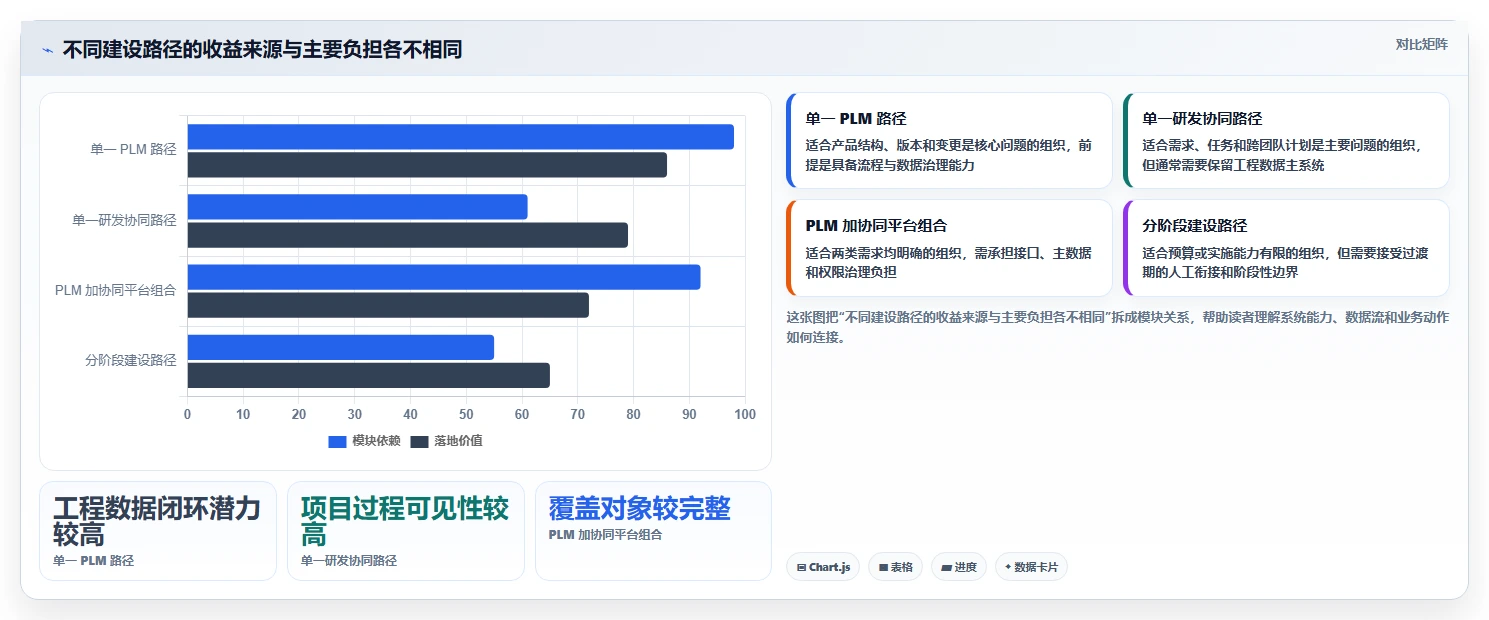Click the 数据卡片 chip's star icon
The image size is (1489, 620).
1008,567
